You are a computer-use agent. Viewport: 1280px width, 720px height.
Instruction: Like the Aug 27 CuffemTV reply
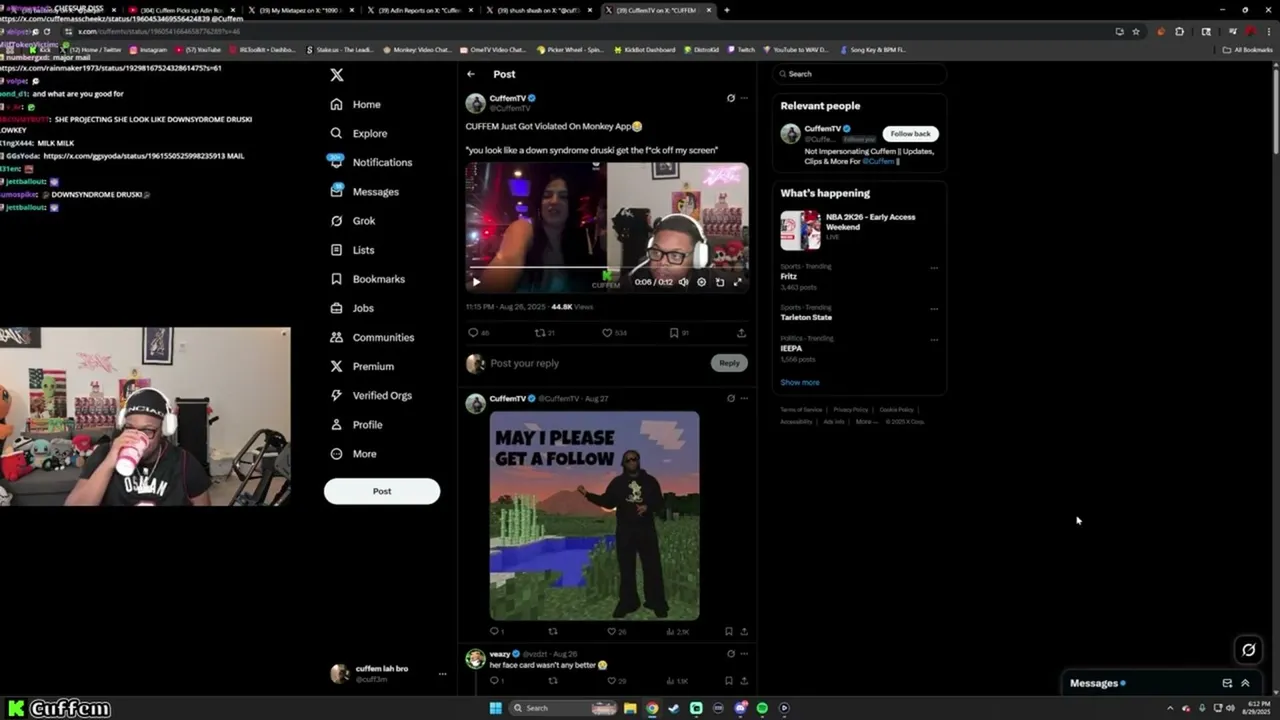point(616,632)
